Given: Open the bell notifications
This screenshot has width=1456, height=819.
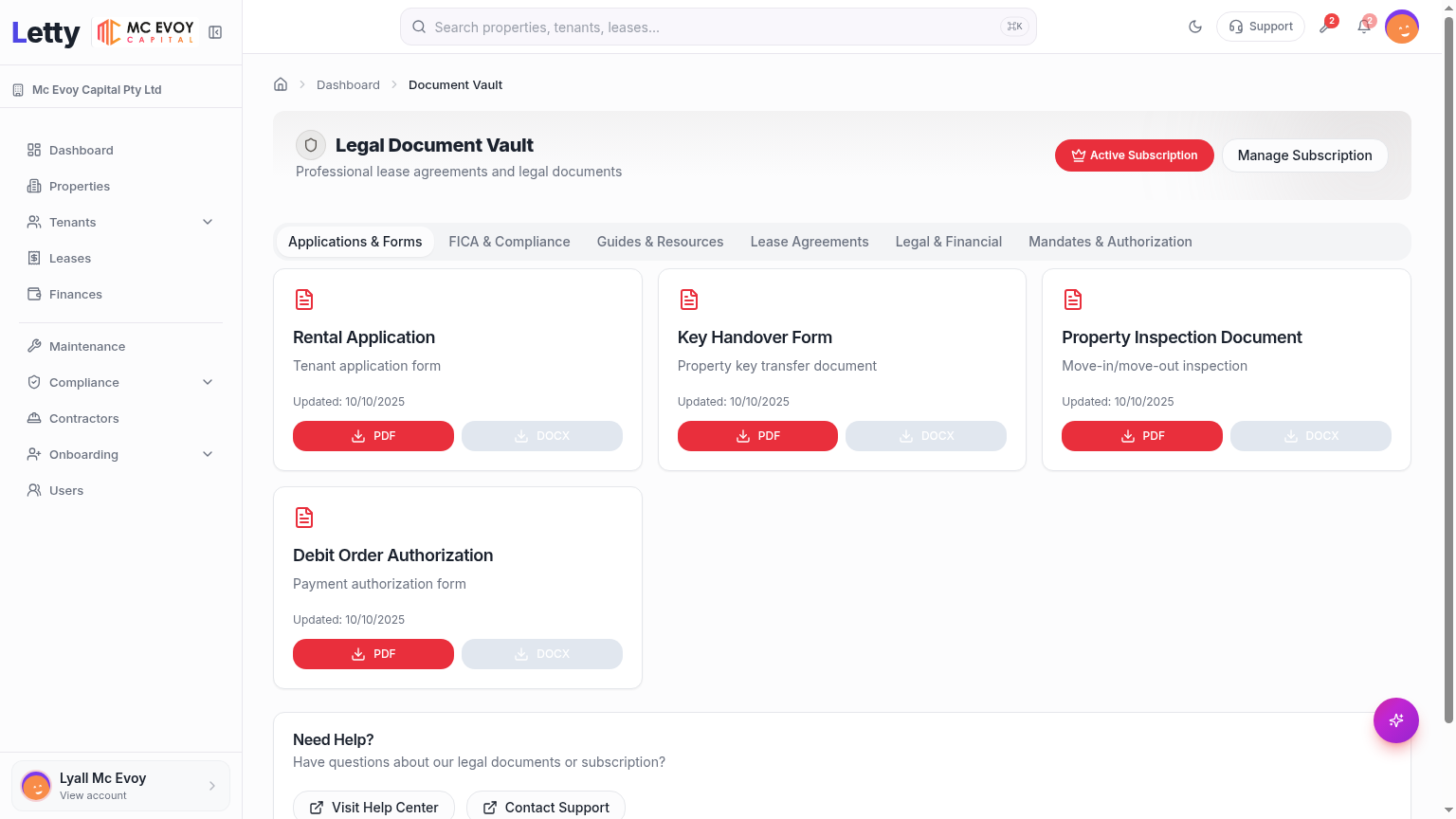Looking at the screenshot, I should (1364, 27).
